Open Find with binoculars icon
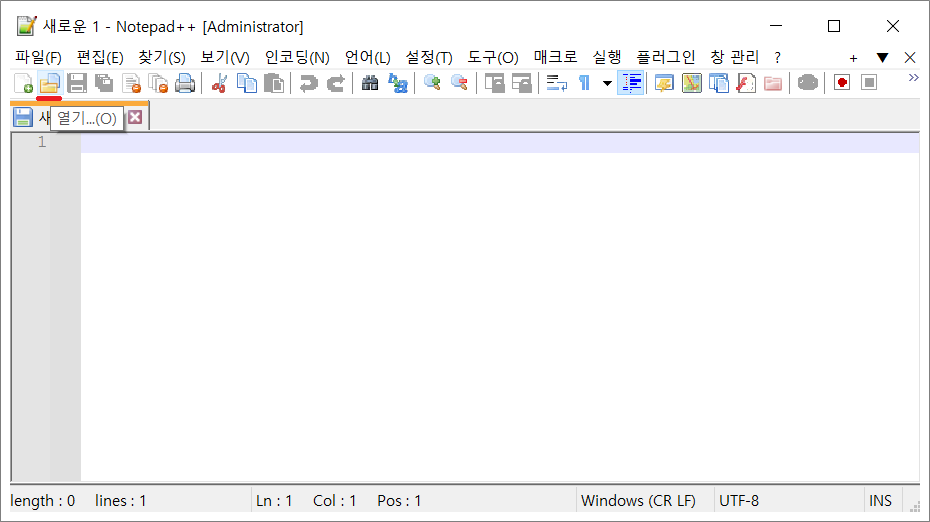Screen dimensions: 930x522 pyautogui.click(x=370, y=83)
